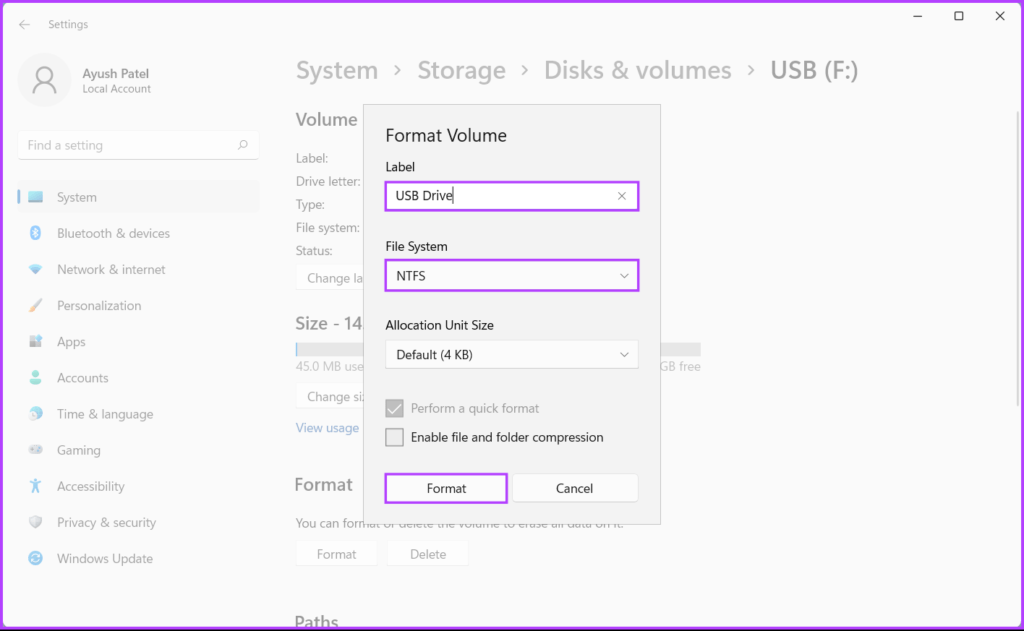The image size is (1024, 631).
Task: Click the storage usage bar
Action: coord(330,349)
